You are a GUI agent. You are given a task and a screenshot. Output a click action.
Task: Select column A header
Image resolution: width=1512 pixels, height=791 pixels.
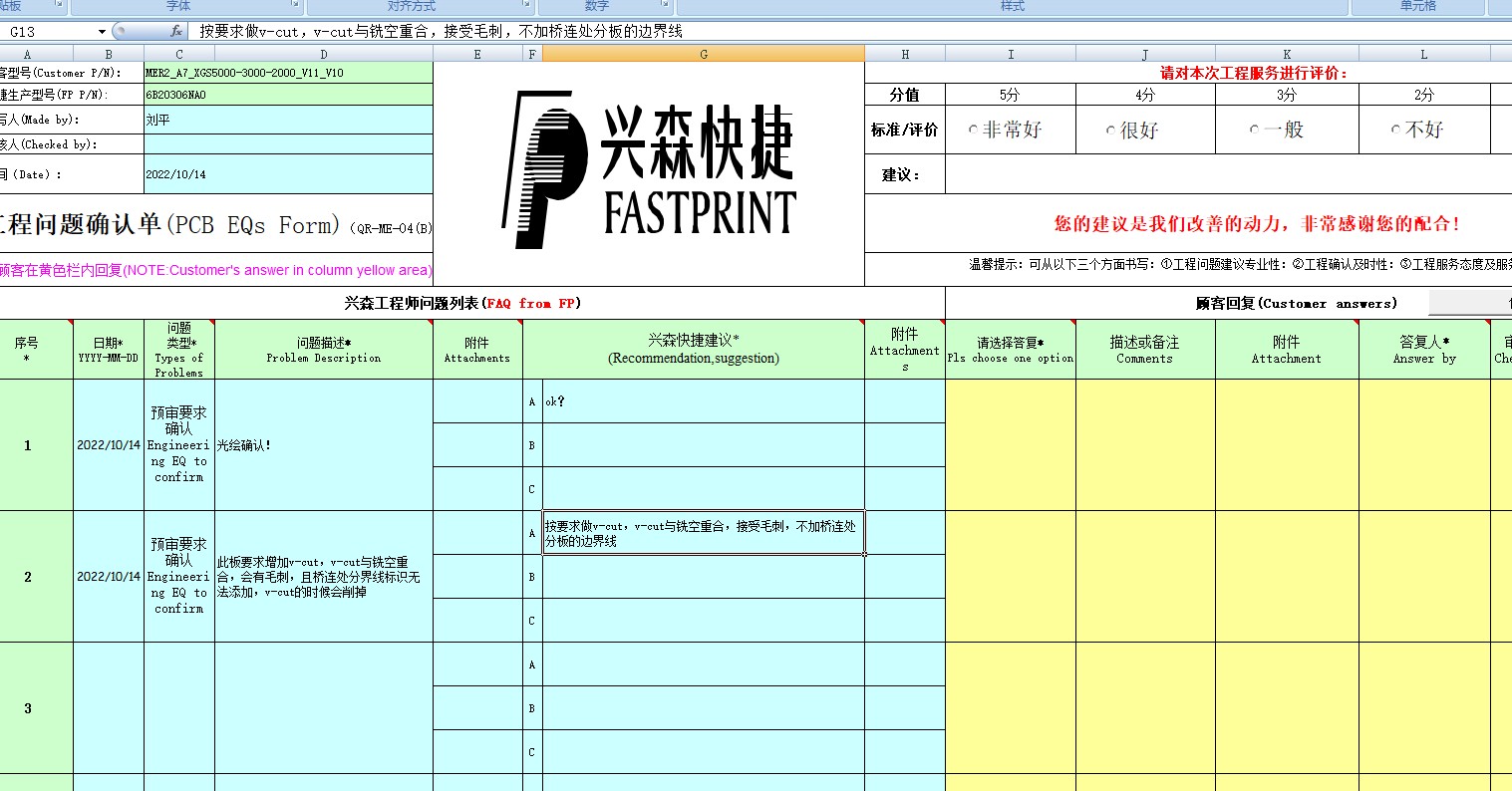coord(27,54)
